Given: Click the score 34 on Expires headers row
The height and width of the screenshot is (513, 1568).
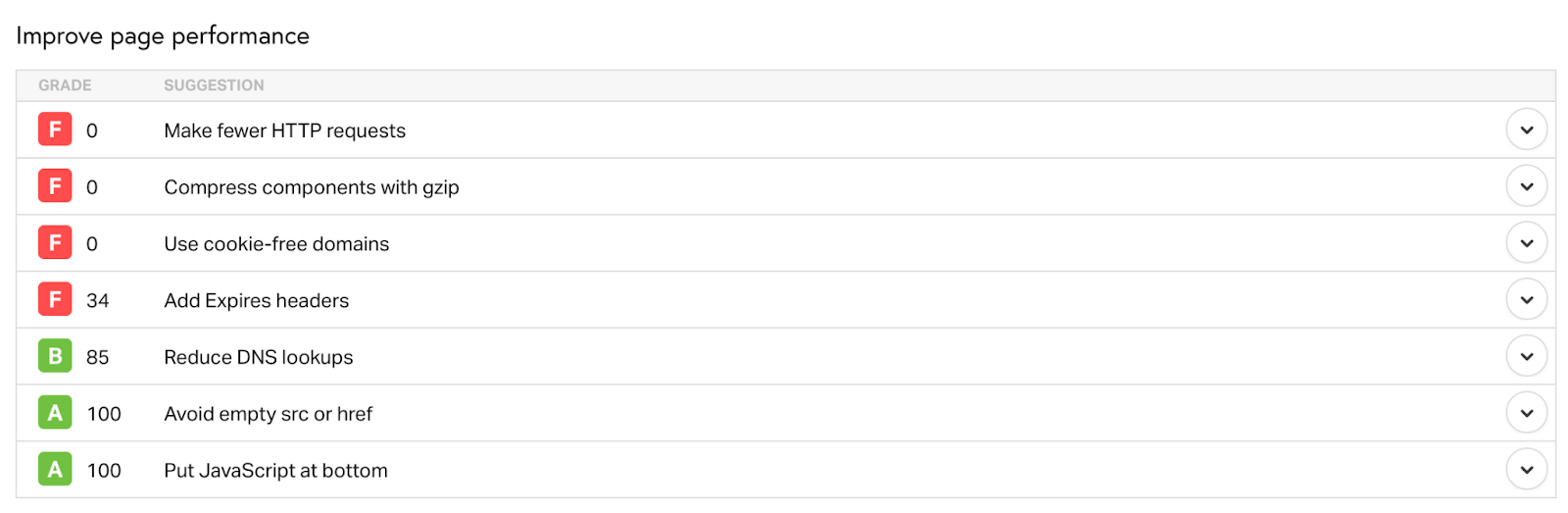Looking at the screenshot, I should [x=97, y=301].
